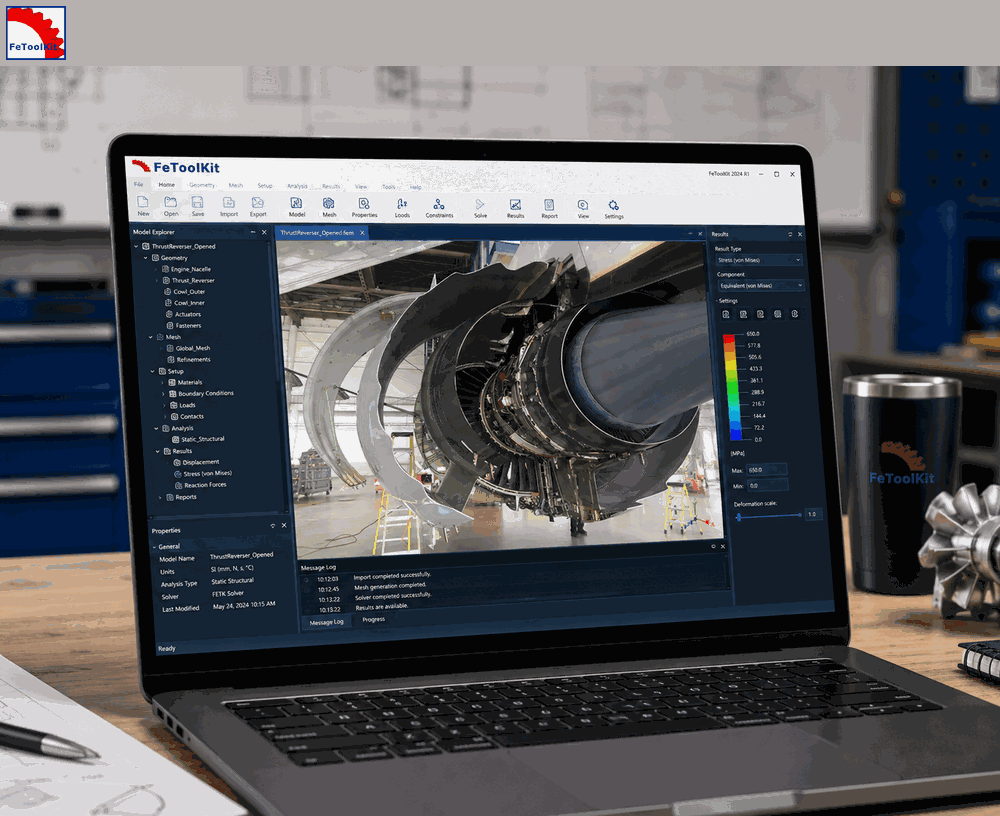This screenshot has width=1000, height=816.
Task: Open the File menu
Action: pyautogui.click(x=138, y=184)
